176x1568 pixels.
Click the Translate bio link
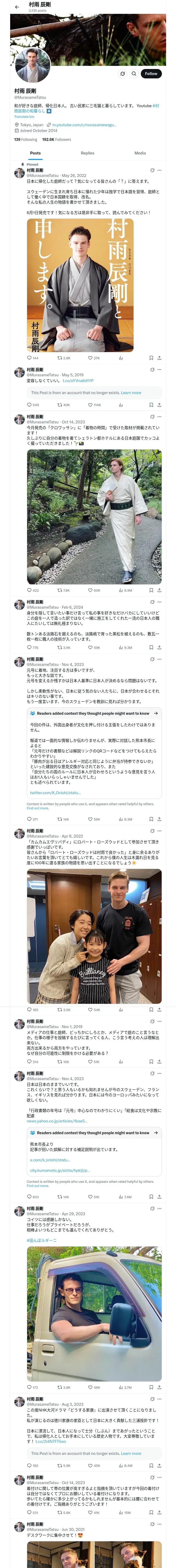pyautogui.click(x=24, y=117)
